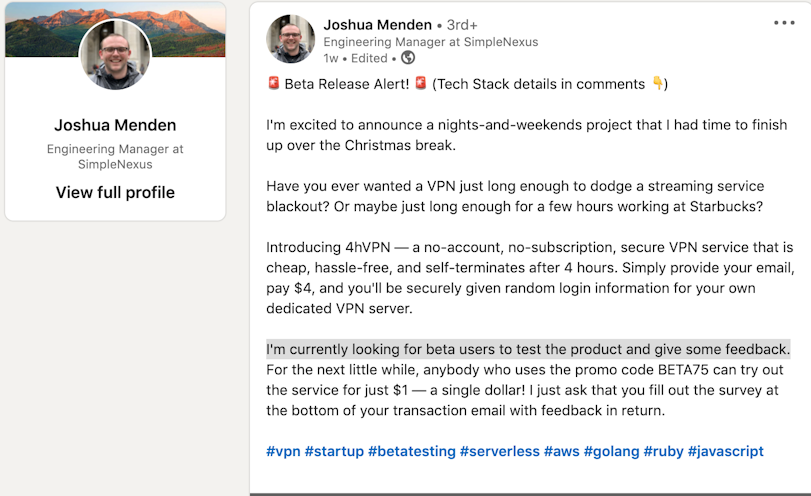Click the Engineering Manager at SimpleNexus subtitle in post

tap(430, 42)
